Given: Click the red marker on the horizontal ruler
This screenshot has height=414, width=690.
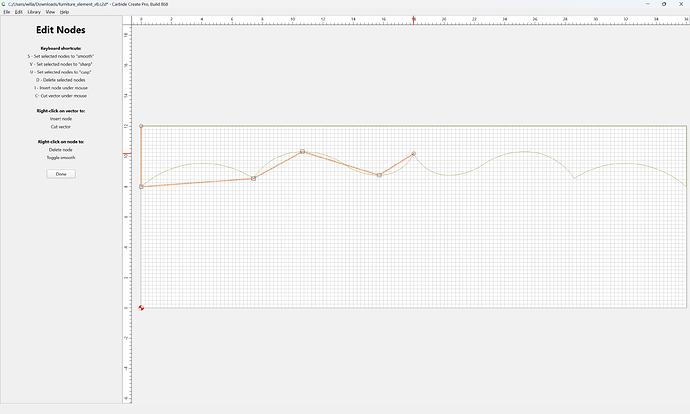Looking at the screenshot, I should point(413,20).
